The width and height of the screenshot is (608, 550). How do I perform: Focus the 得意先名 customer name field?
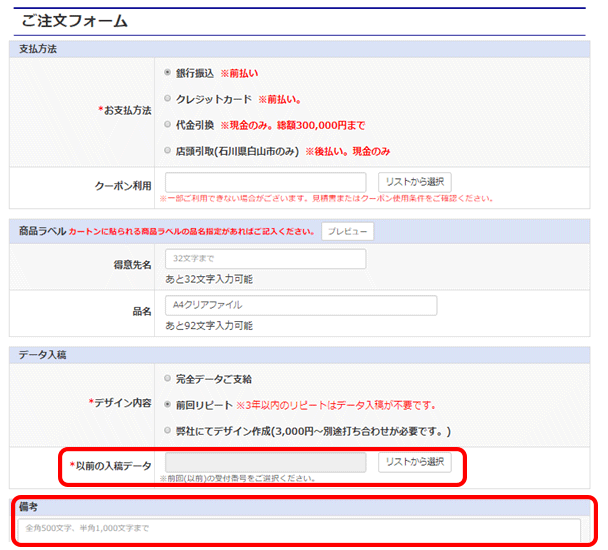point(265,259)
